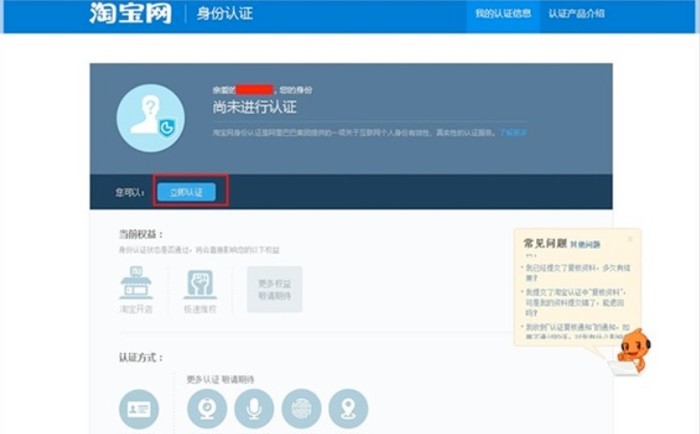The image size is (700, 434).
Task: Click the 更多权益 敬请期待 placeholder box
Action: click(275, 289)
